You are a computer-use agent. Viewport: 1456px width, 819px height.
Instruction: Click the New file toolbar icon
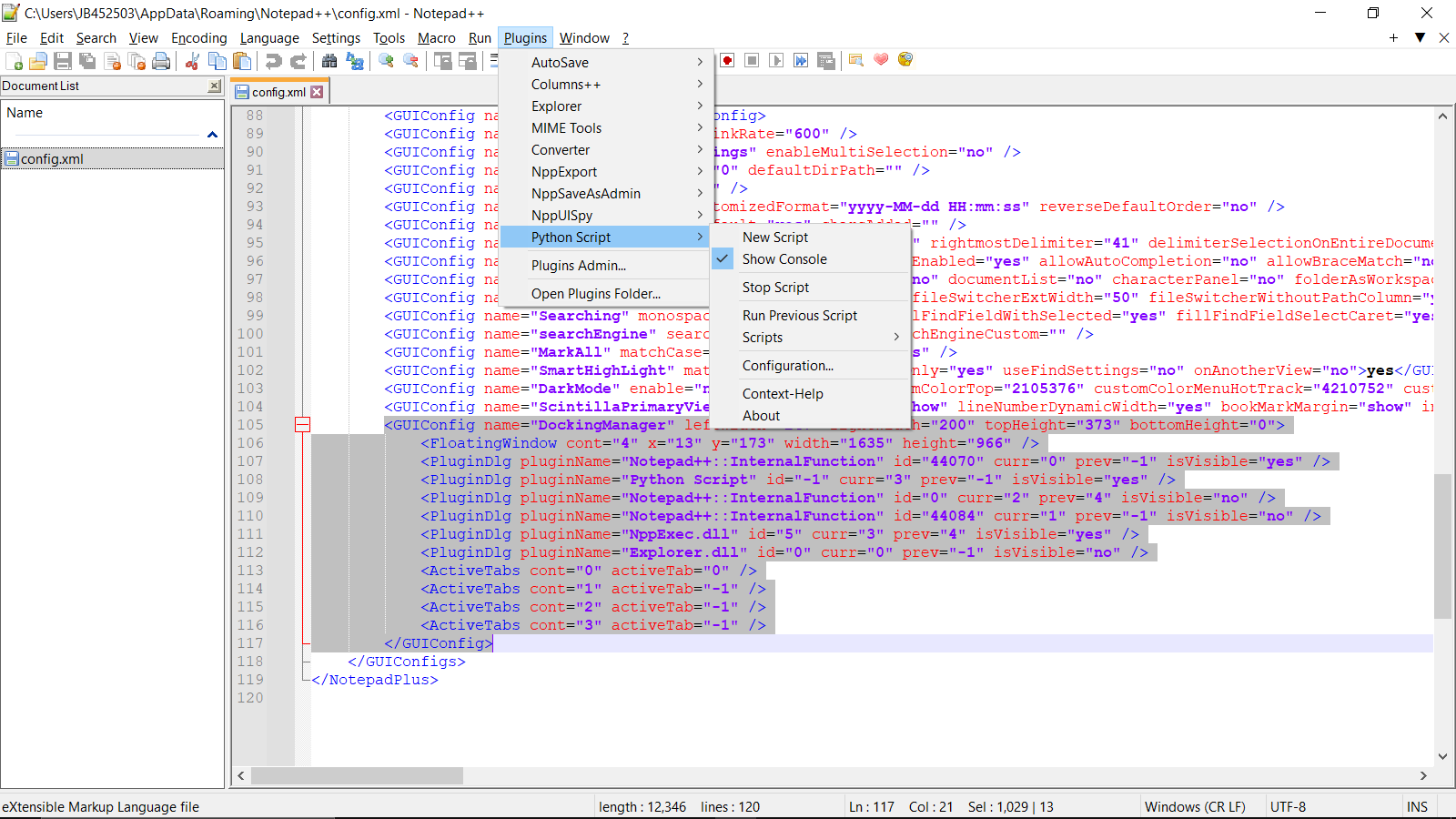pyautogui.click(x=15, y=61)
